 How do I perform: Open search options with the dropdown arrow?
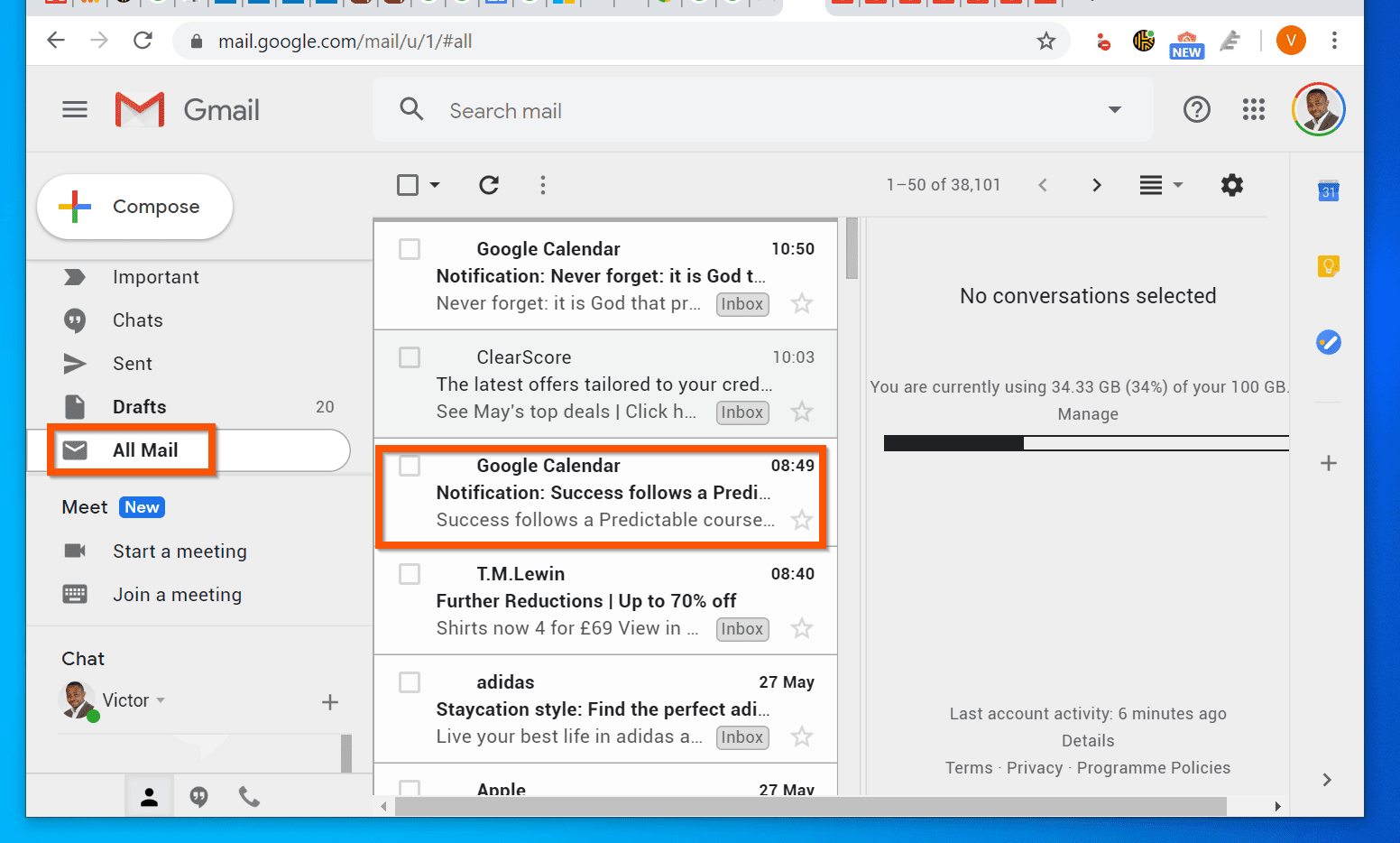click(x=1115, y=109)
